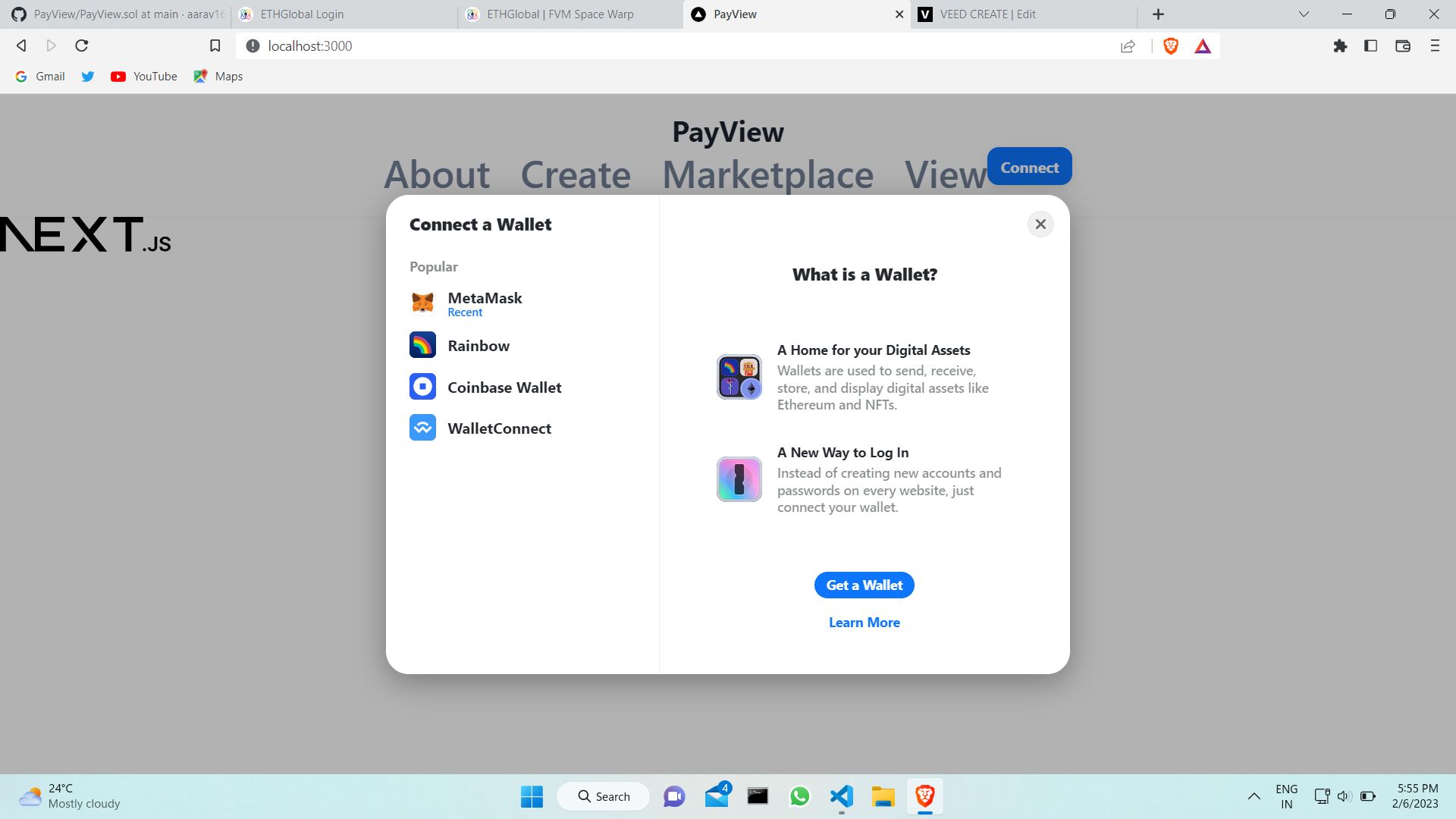Open the Mail app in taskbar
The height and width of the screenshot is (819, 1456).
pos(717,796)
